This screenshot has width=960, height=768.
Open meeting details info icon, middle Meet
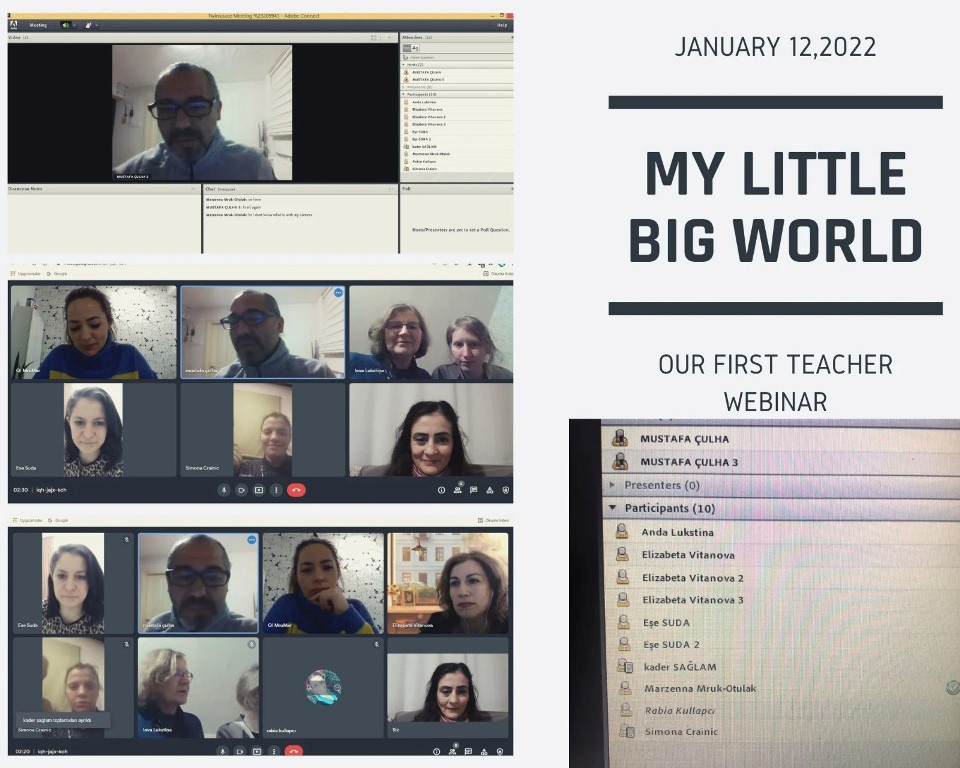click(441, 490)
